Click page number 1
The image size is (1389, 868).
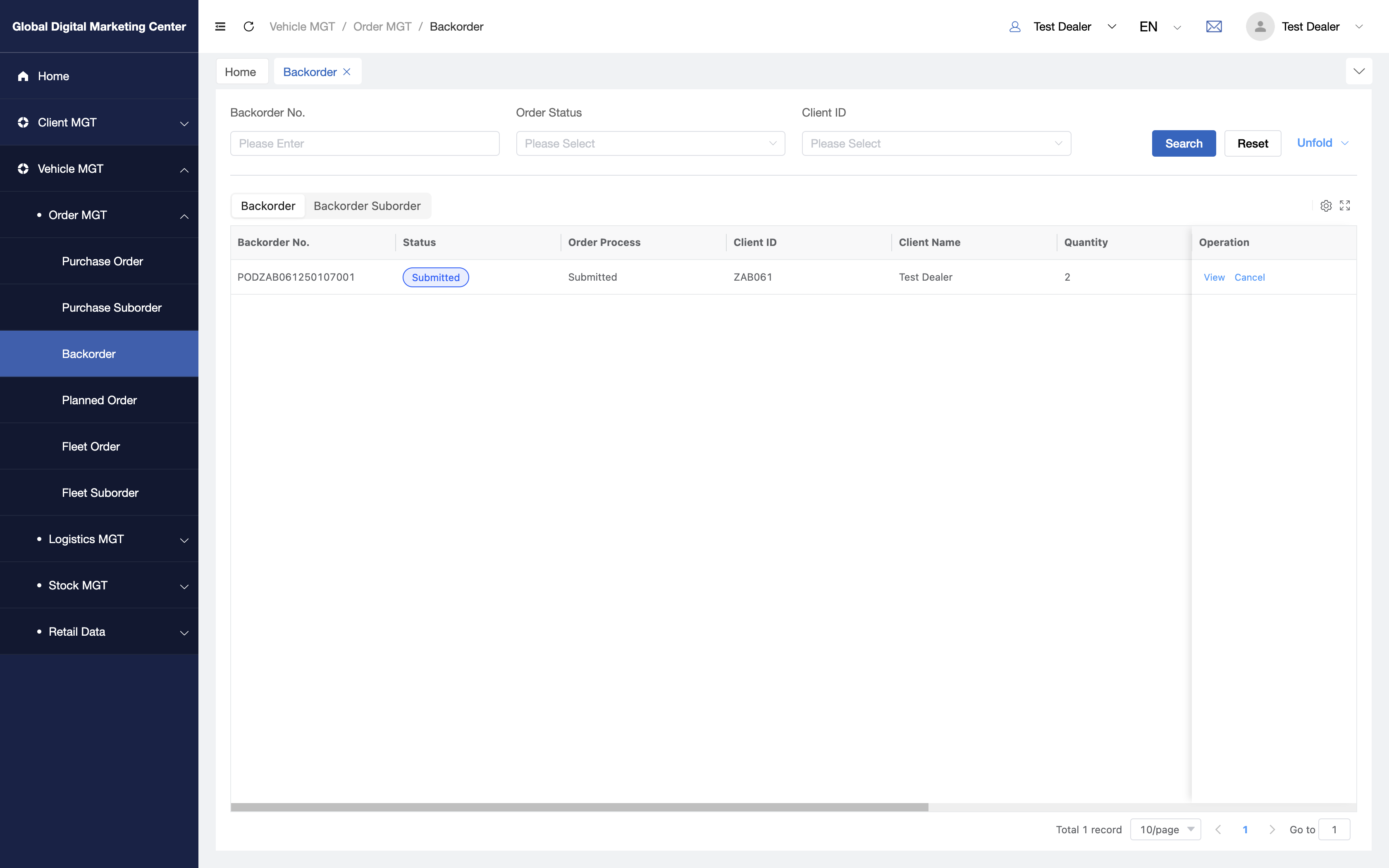[x=1245, y=830]
